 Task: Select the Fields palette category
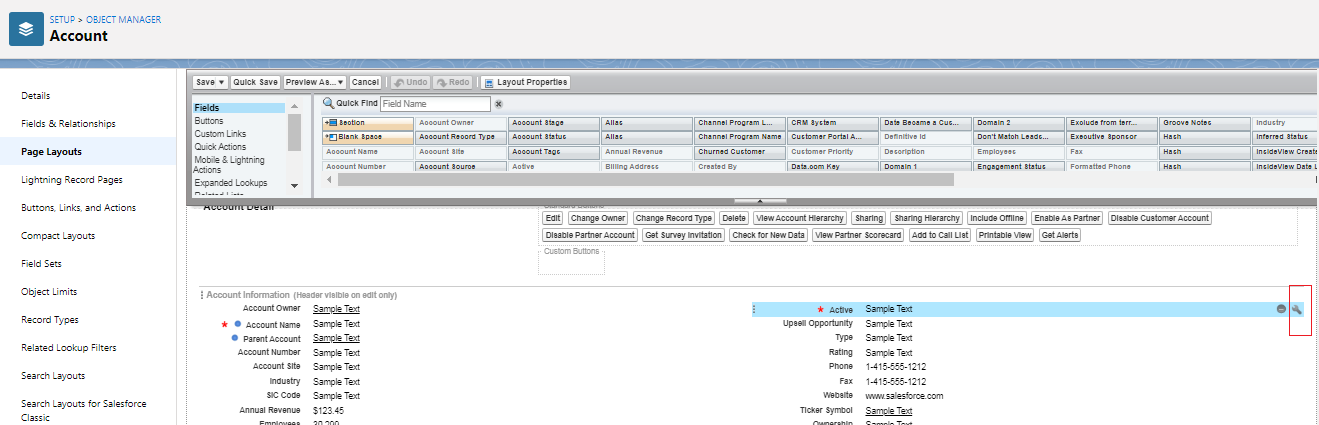239,107
